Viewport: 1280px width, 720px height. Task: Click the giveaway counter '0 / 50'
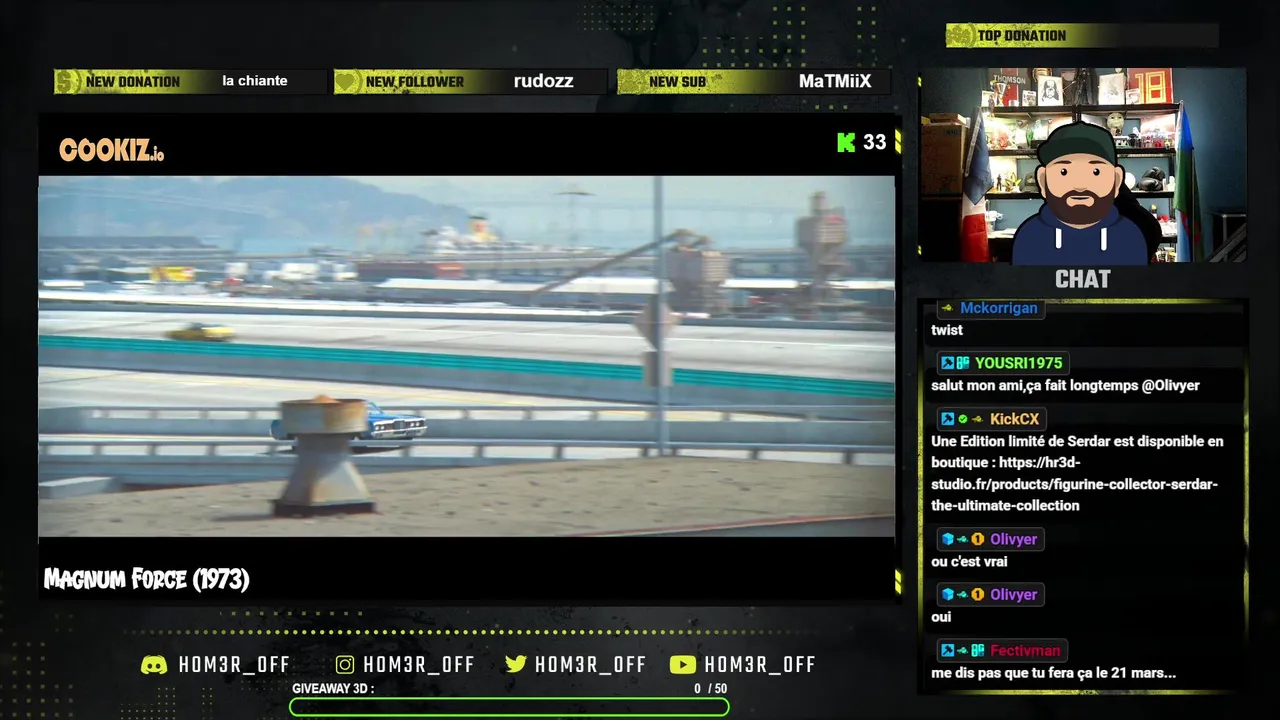[711, 689]
